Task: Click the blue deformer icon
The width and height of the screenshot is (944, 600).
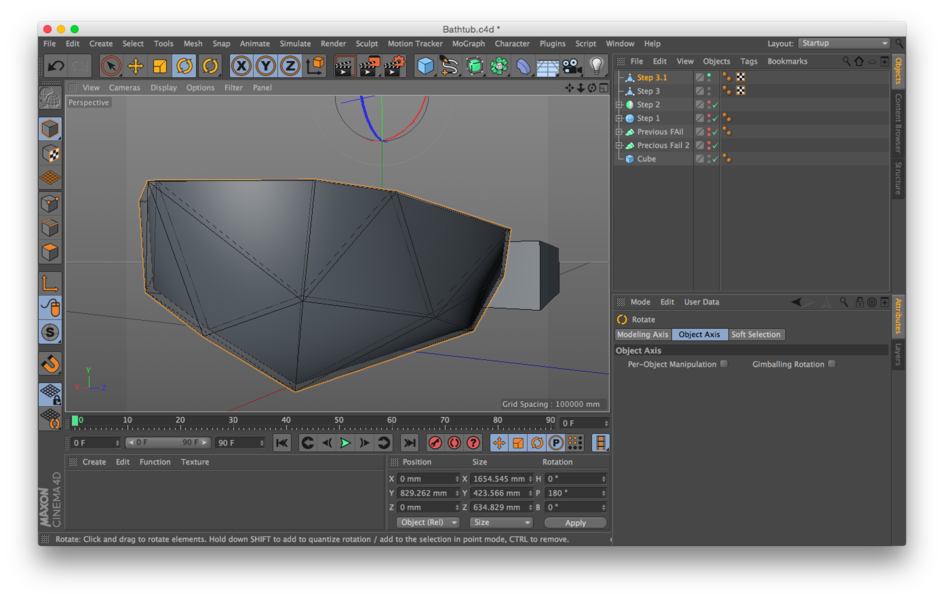Action: point(523,66)
